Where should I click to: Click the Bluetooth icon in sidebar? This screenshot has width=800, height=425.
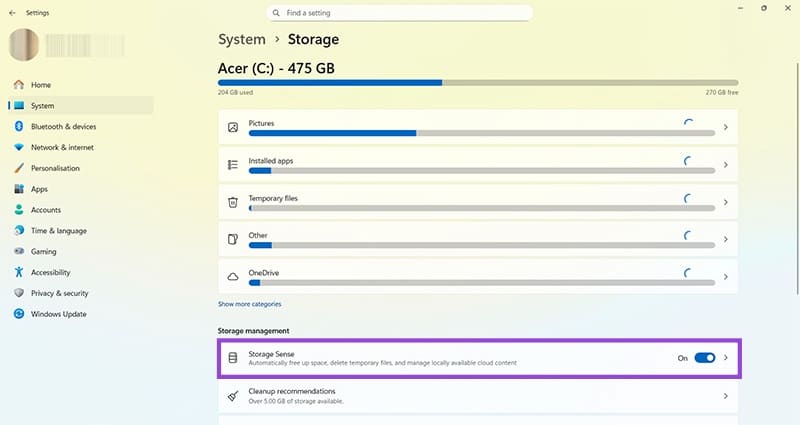19,127
